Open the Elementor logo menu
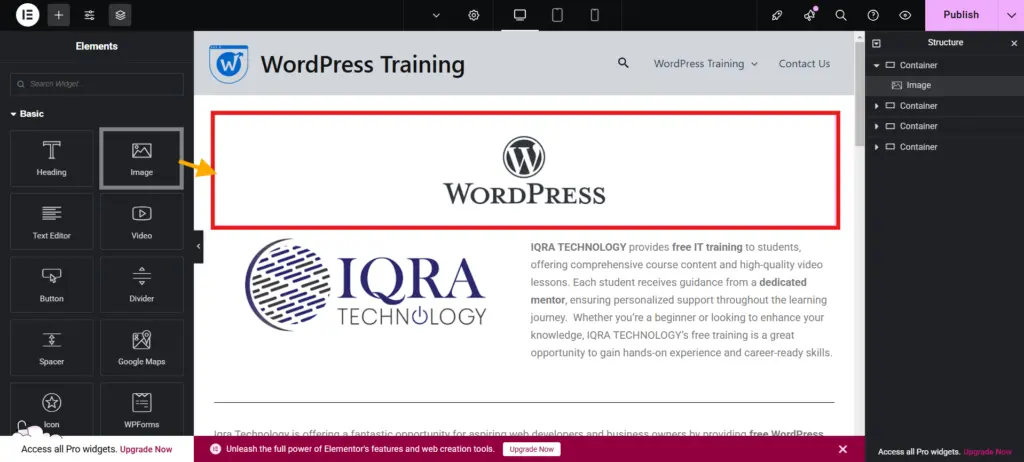The height and width of the screenshot is (462, 1024). 27,14
